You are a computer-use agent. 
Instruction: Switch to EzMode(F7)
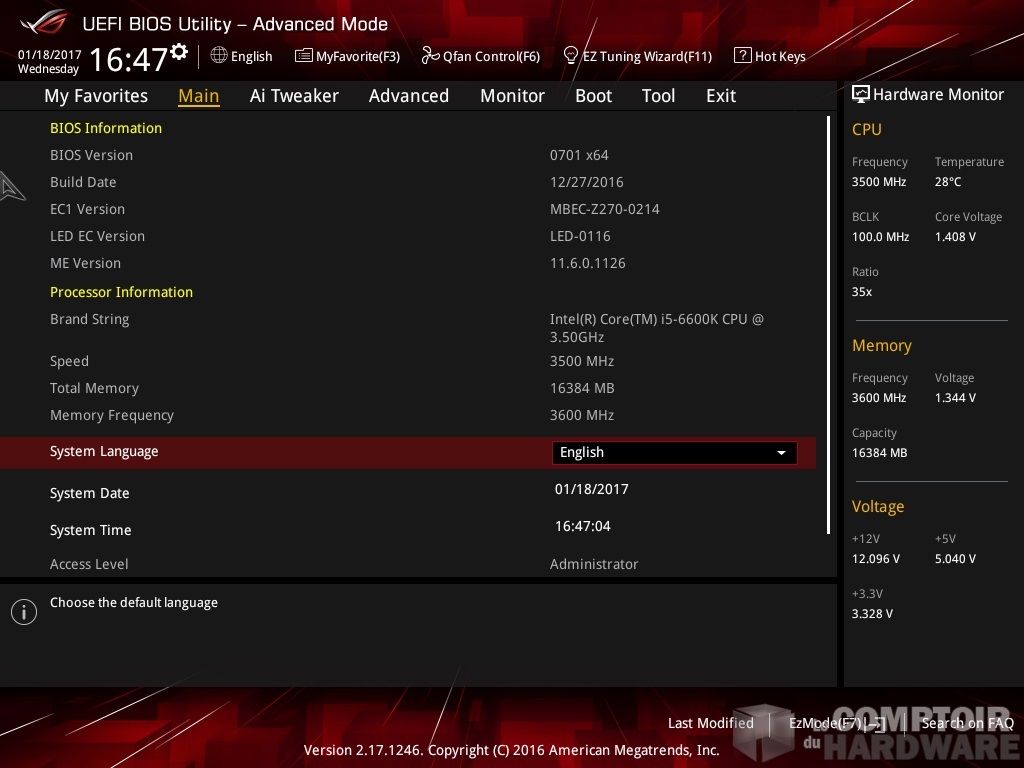836,723
